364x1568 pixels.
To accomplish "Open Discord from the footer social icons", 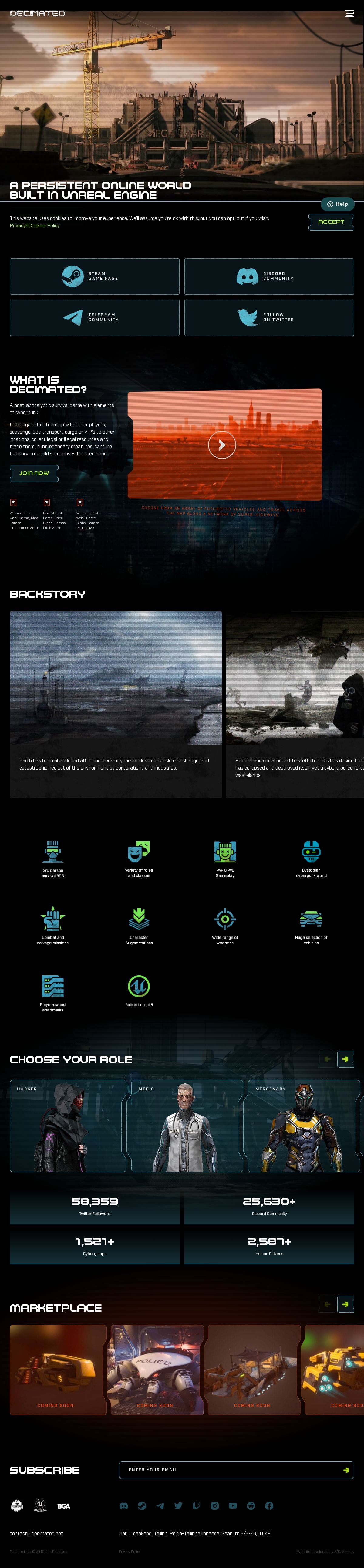I will (123, 1505).
